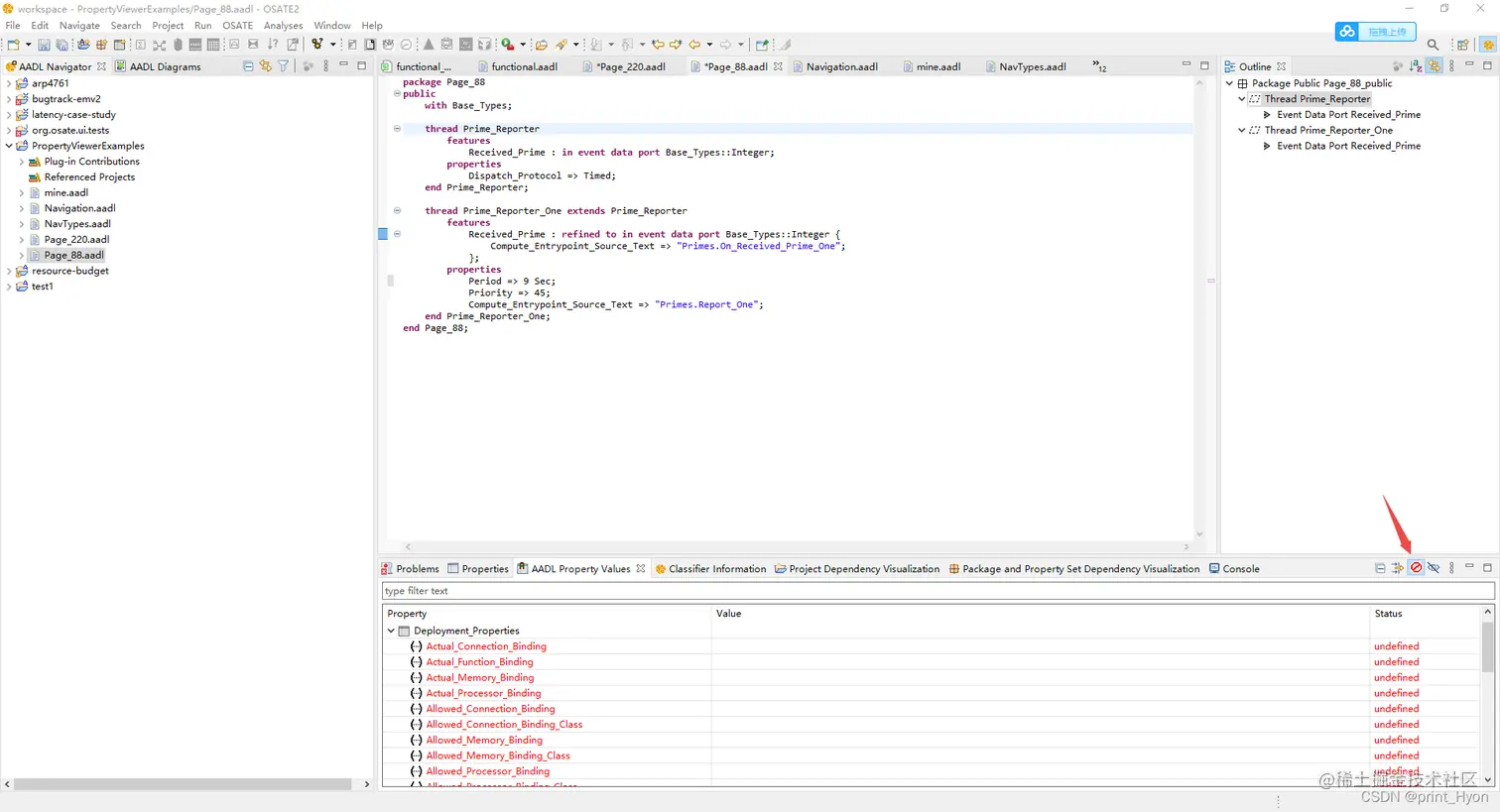Click the search magnifier icon at top right
The image size is (1500, 812).
pos(1433,45)
